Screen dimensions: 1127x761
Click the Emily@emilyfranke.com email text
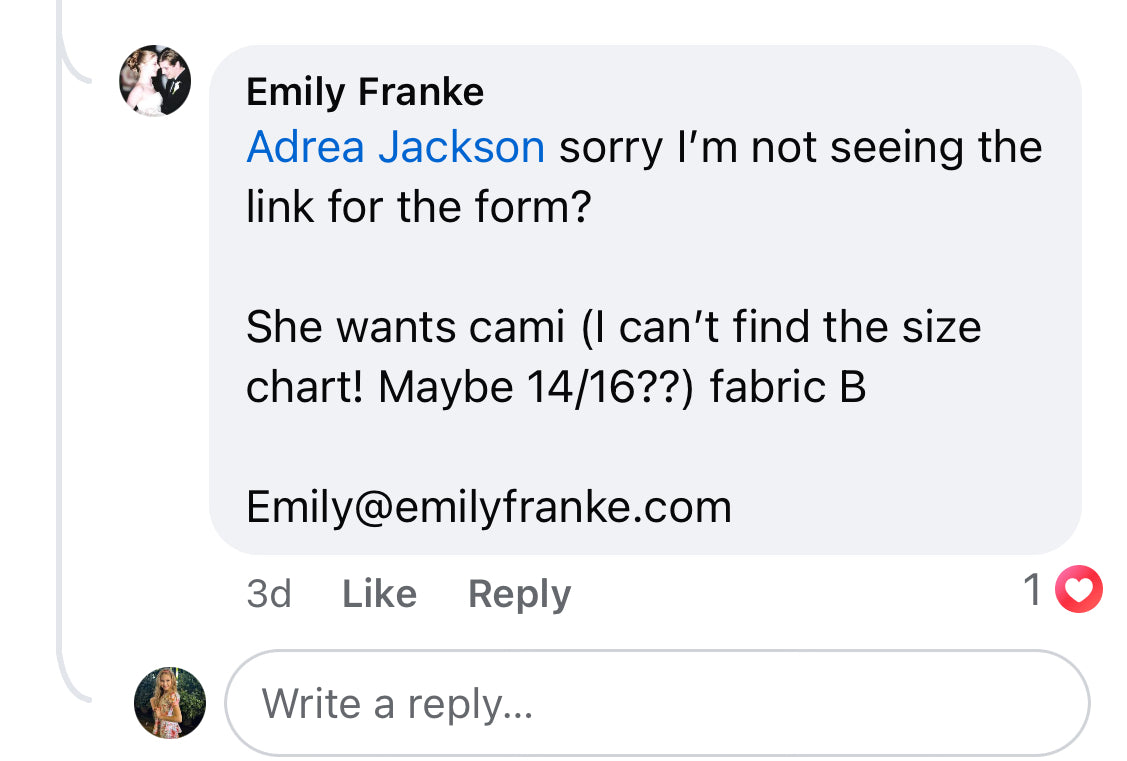point(489,507)
